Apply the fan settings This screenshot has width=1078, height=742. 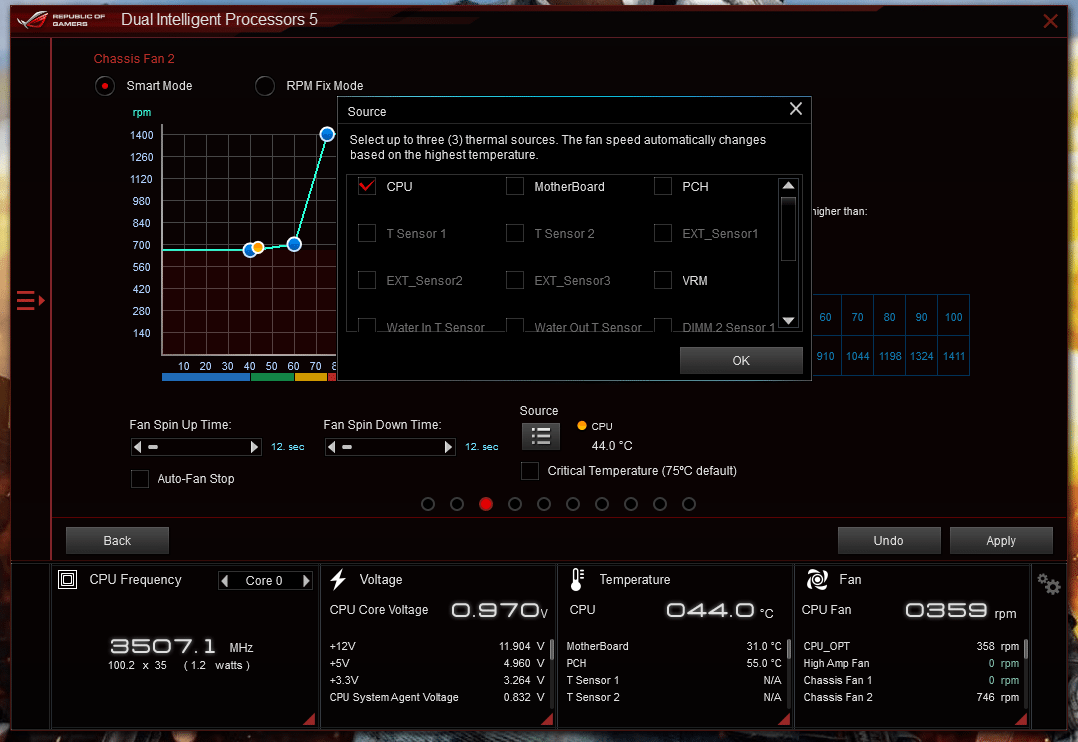pyautogui.click(x=1001, y=541)
